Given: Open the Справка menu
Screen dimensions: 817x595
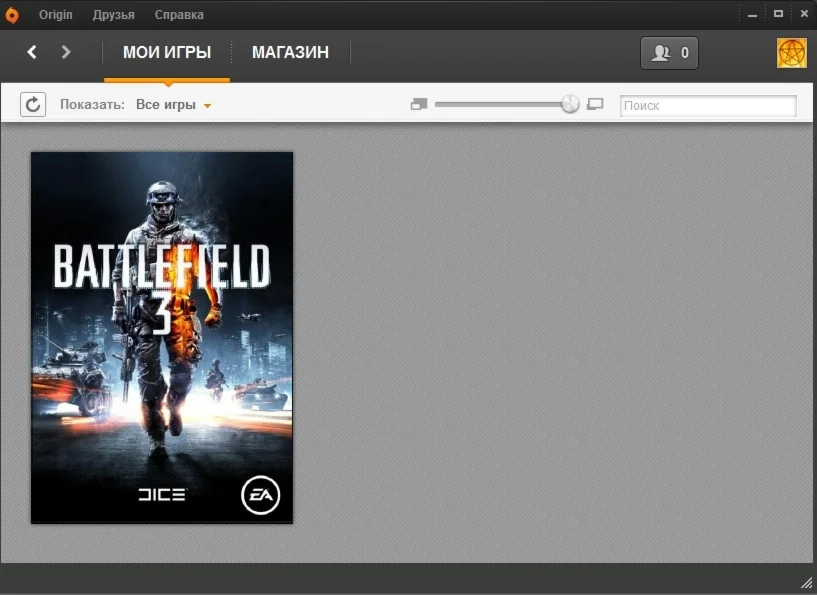Looking at the screenshot, I should (x=178, y=14).
